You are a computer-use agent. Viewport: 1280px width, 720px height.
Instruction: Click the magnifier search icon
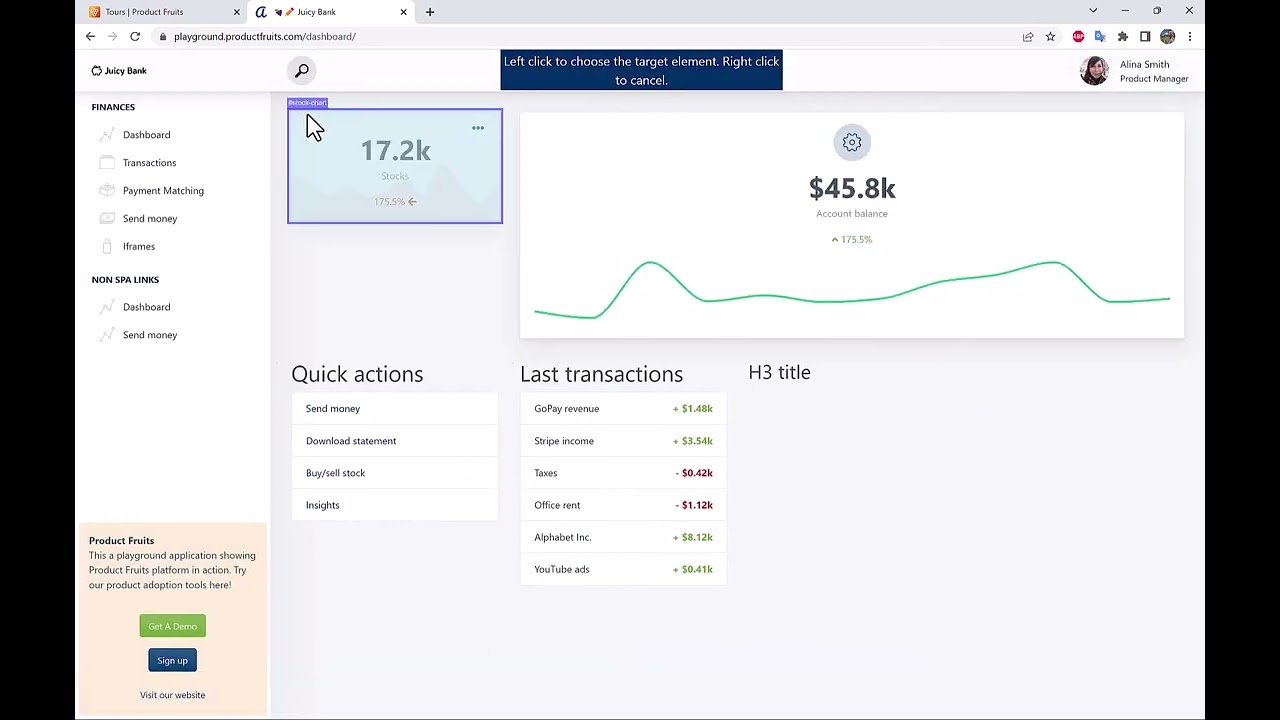(x=302, y=70)
